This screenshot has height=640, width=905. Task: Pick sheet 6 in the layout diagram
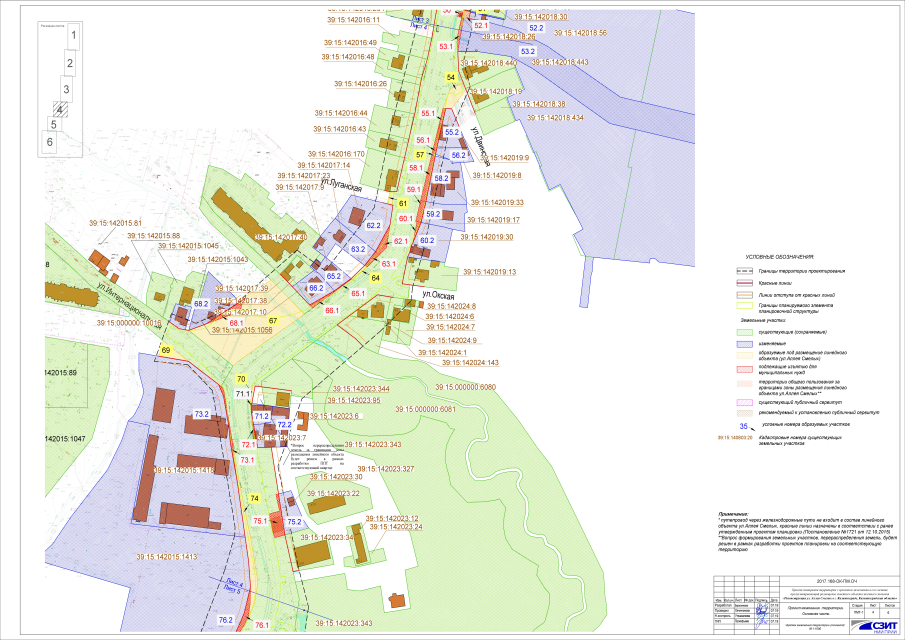pos(48,143)
